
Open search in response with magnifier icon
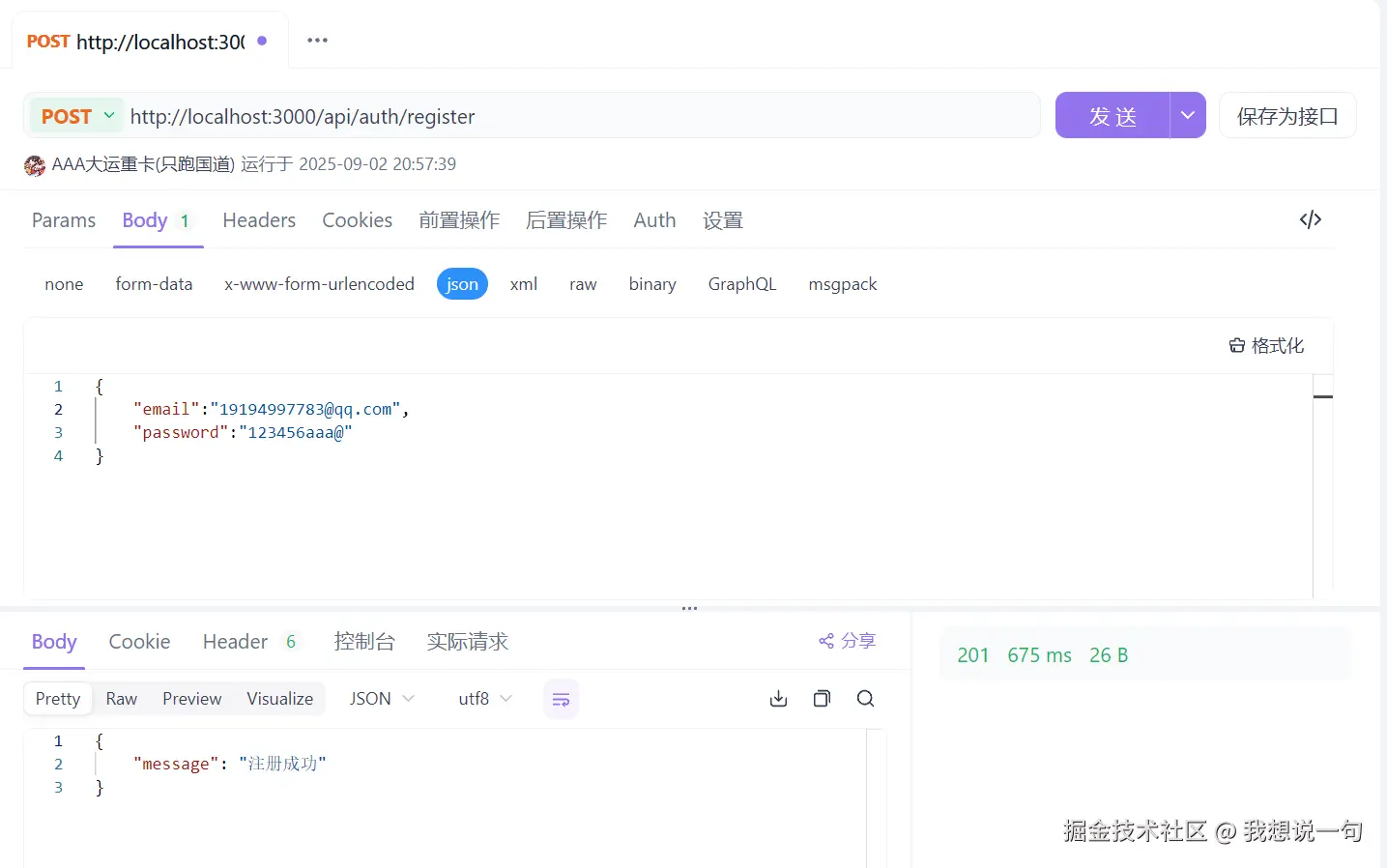point(865,699)
